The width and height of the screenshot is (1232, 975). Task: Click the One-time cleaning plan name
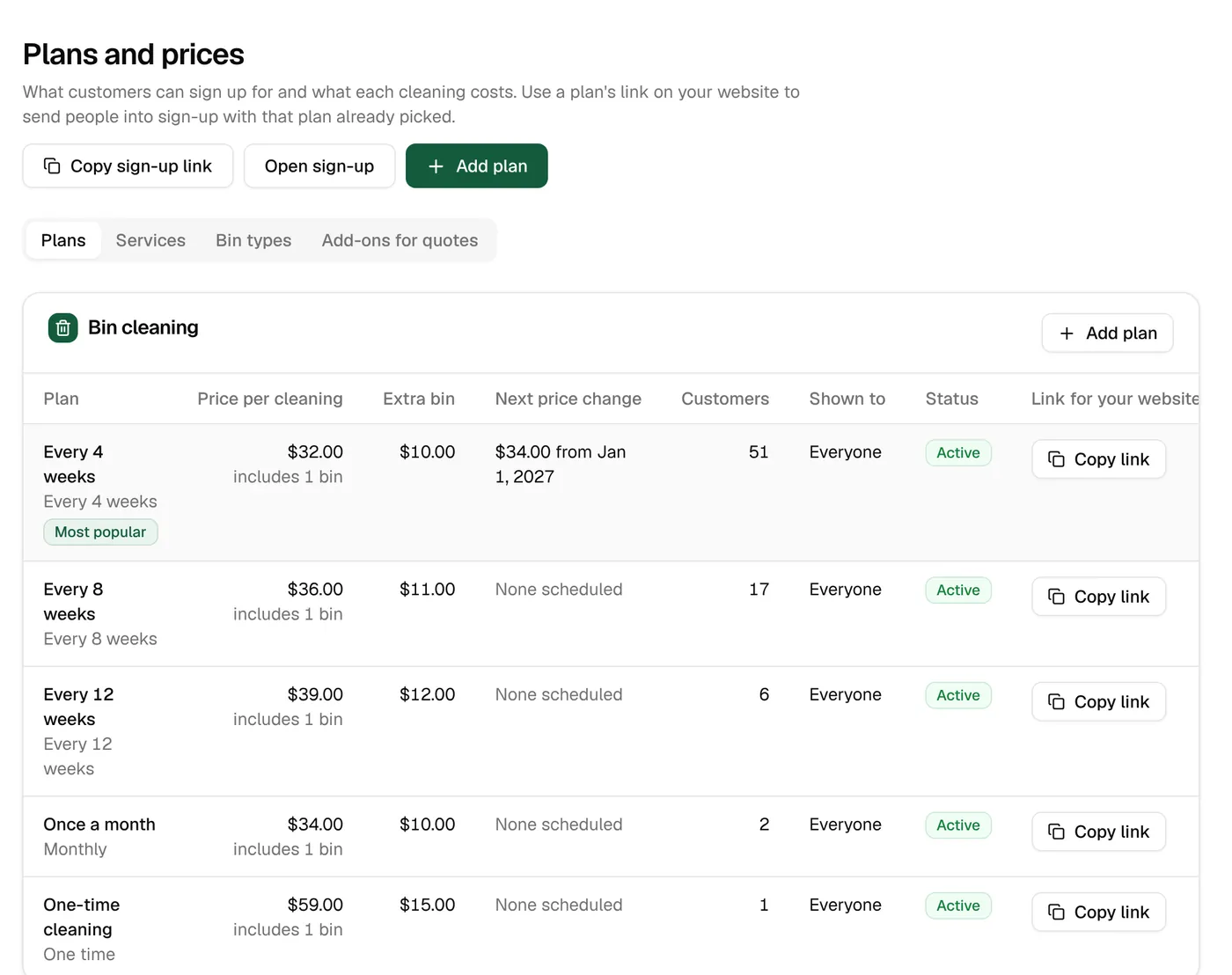coord(82,918)
